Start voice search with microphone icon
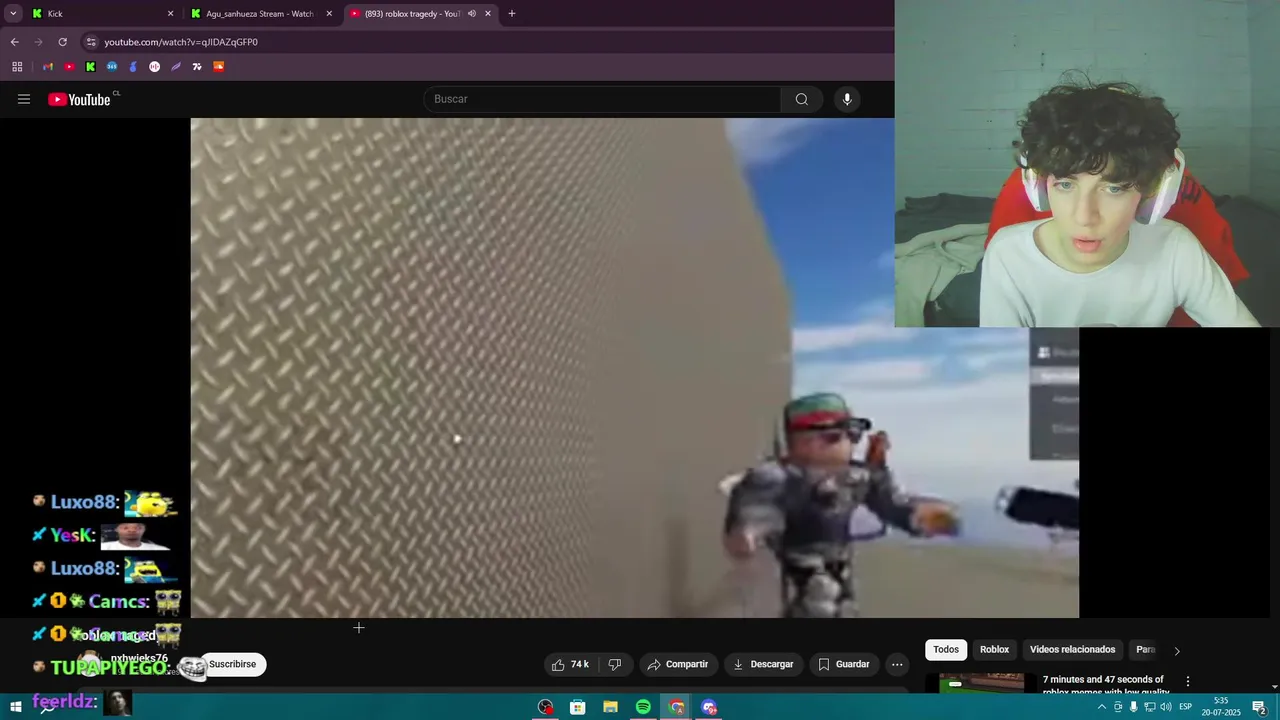Screen dimensions: 1280x720 click(x=847, y=99)
